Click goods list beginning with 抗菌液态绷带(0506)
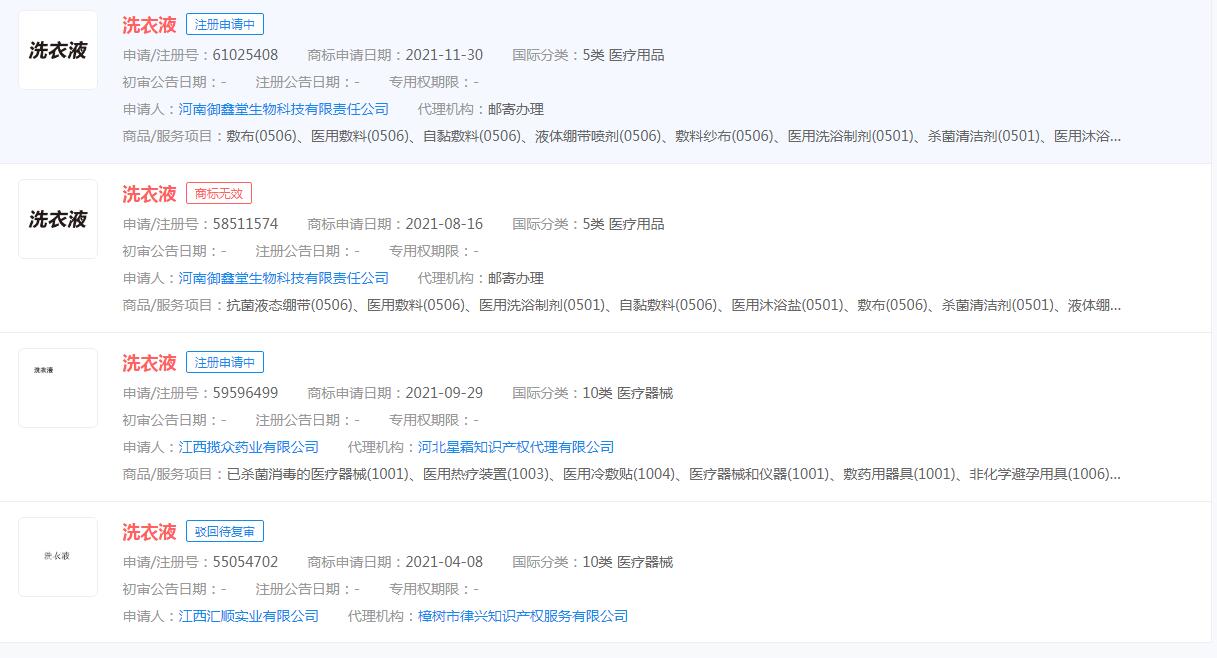 [673, 305]
